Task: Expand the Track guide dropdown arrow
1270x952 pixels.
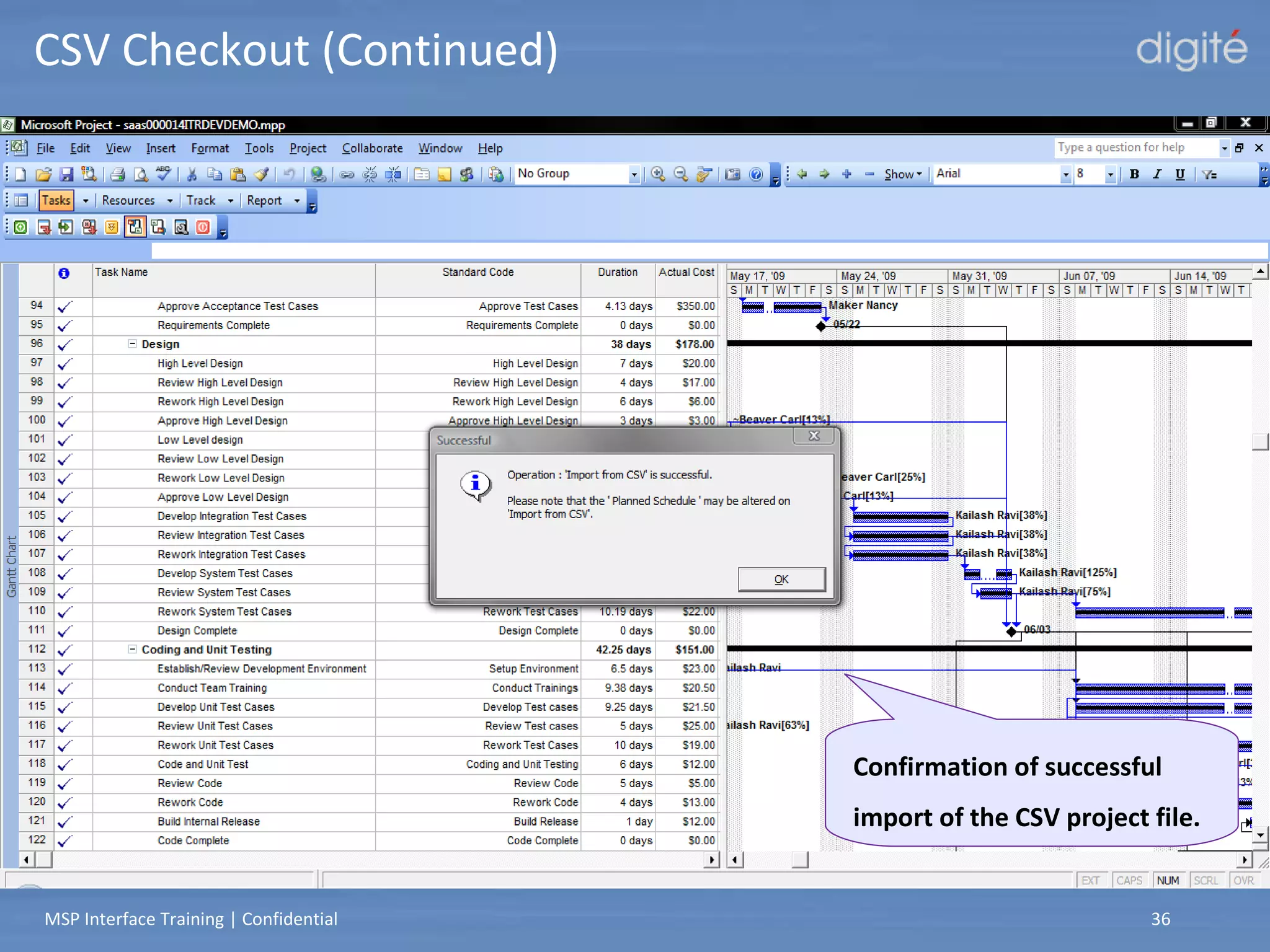Action: click(x=230, y=201)
